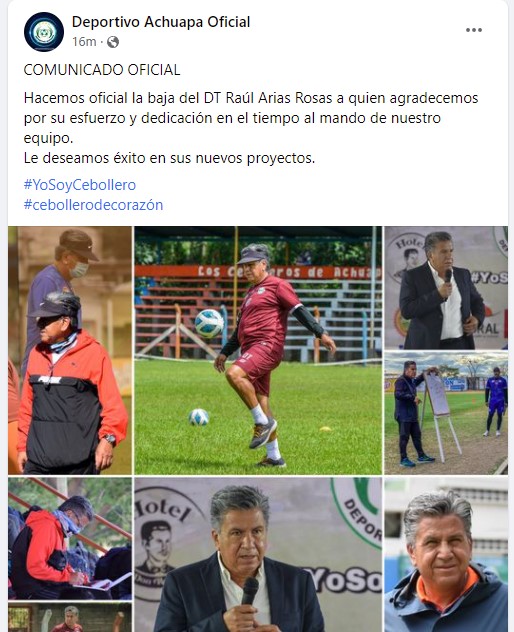The width and height of the screenshot is (514, 632).
Task: Click the 'Le deseamos éxito' sentence
Action: click(x=169, y=158)
